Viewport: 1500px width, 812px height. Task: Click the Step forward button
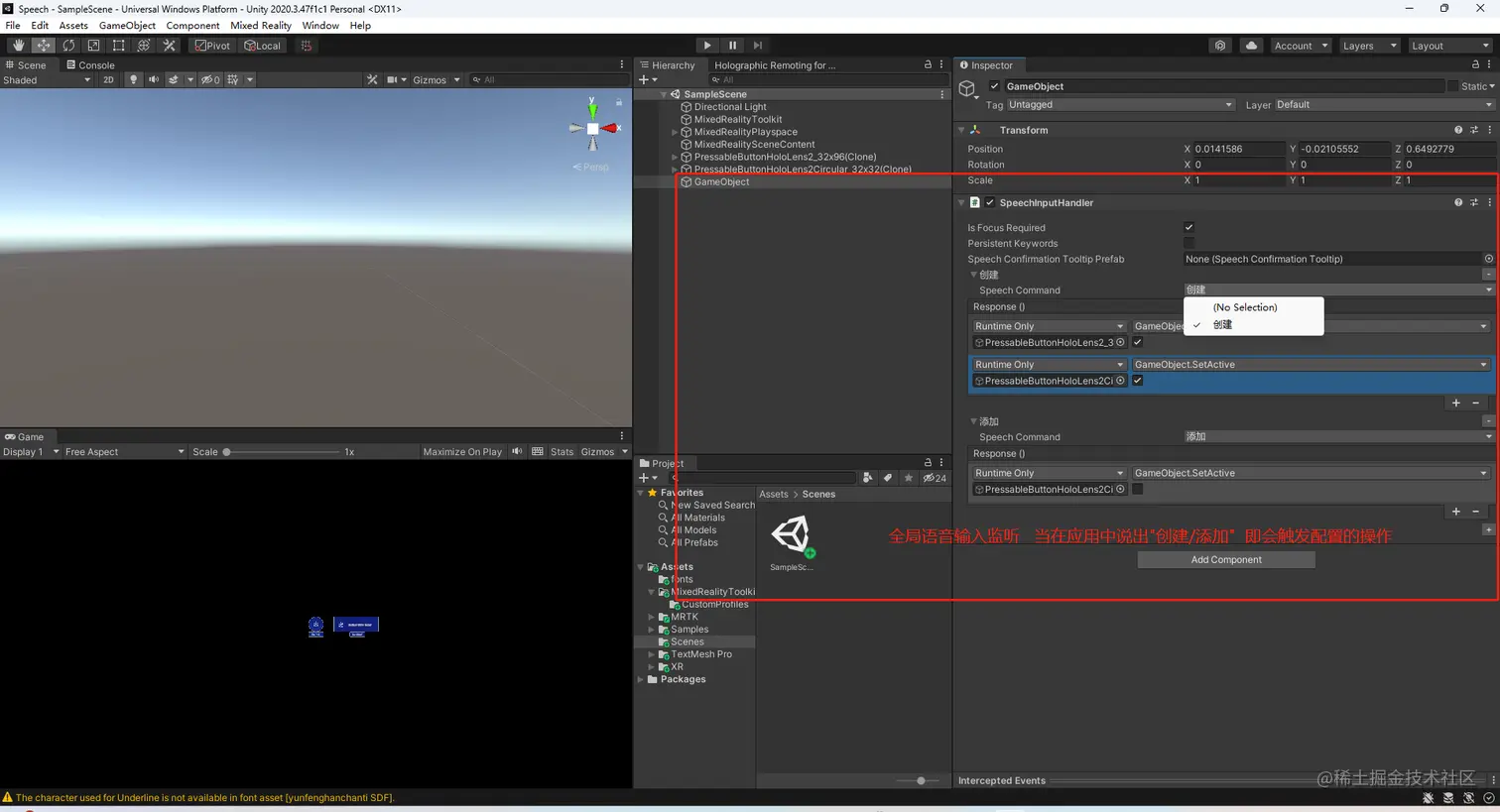758,46
